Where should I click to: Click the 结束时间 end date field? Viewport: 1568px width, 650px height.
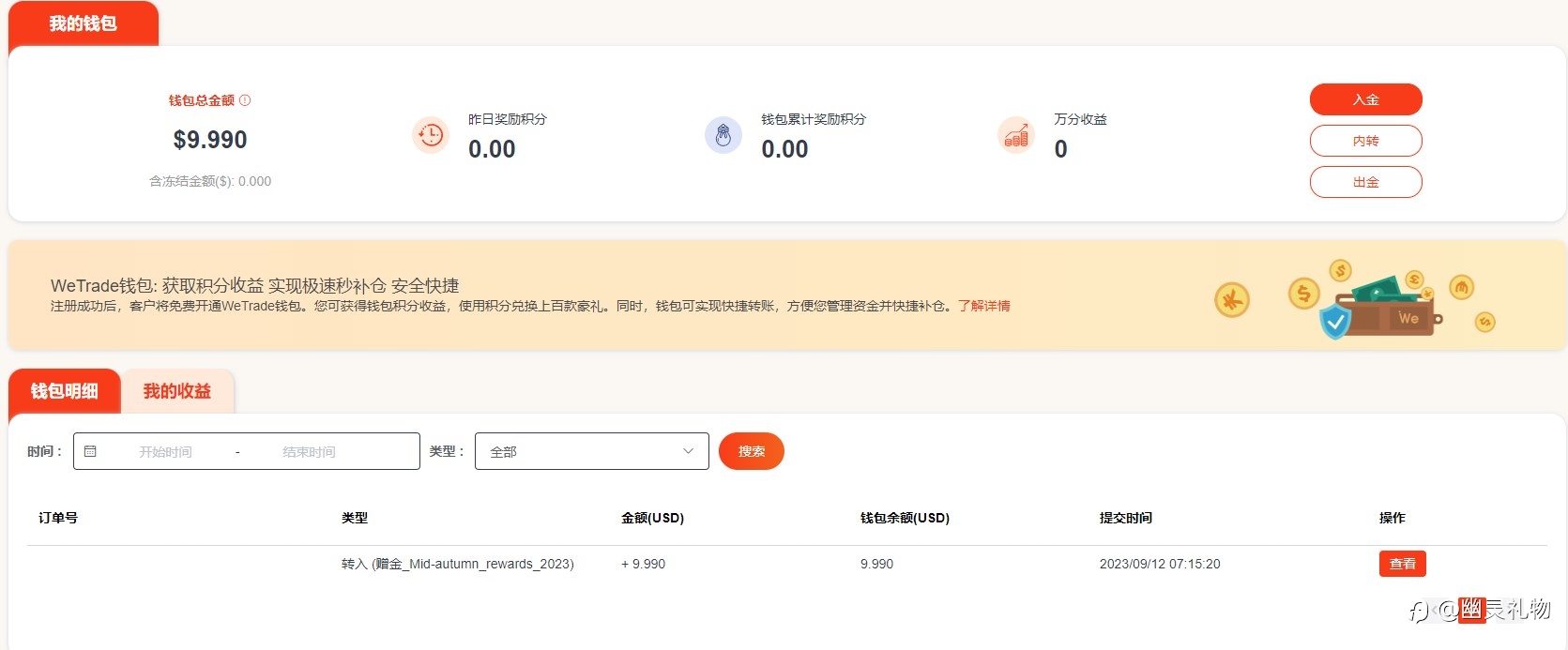point(309,452)
